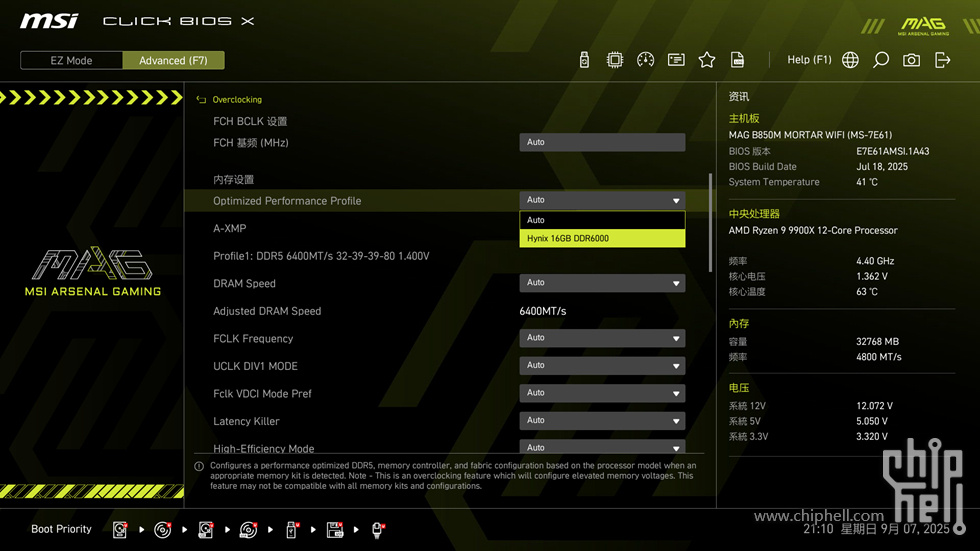The image size is (980, 551).
Task: Click MAG B850M MORTAR WIFI (MS-7E61) text
Action: [x=810, y=135]
